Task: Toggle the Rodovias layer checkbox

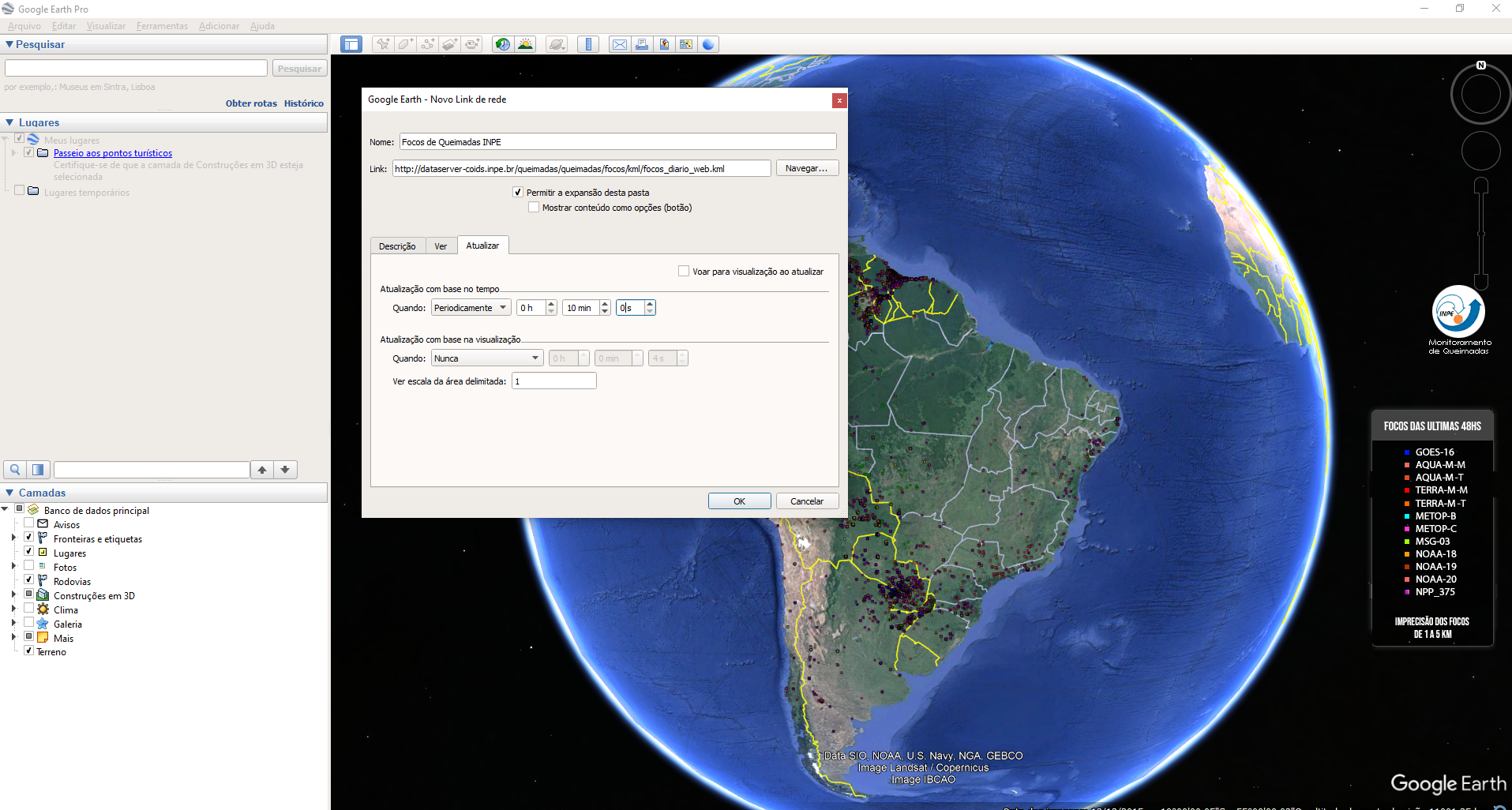Action: pos(29,580)
